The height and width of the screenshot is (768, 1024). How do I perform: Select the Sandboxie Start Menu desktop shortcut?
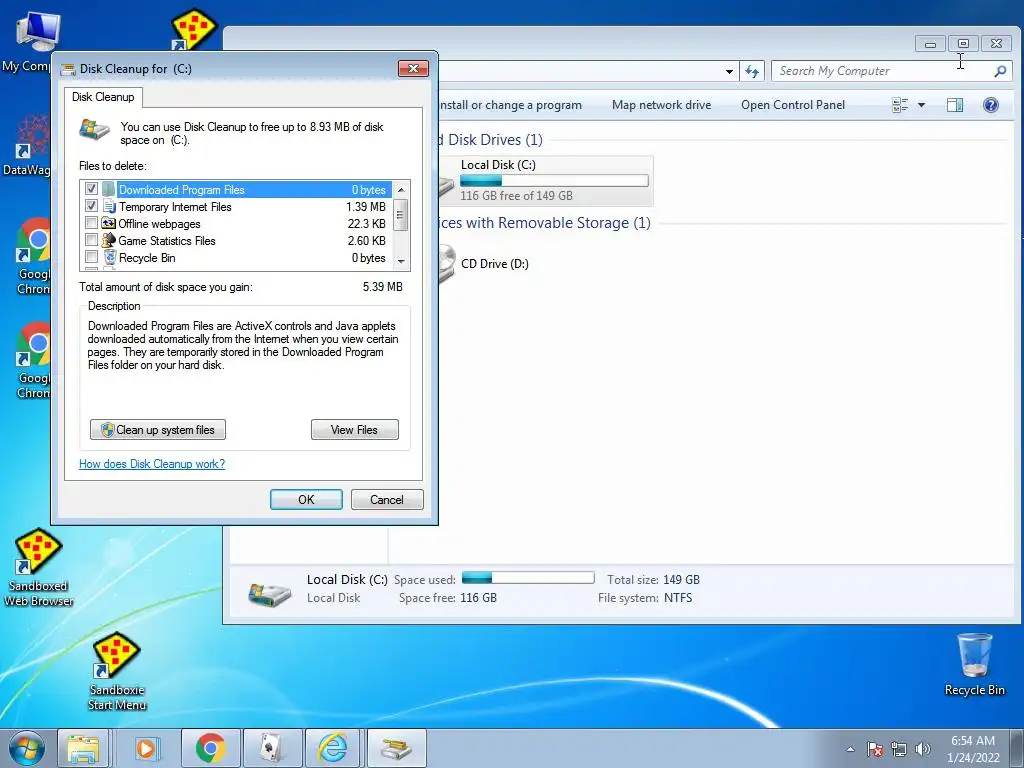point(117,671)
